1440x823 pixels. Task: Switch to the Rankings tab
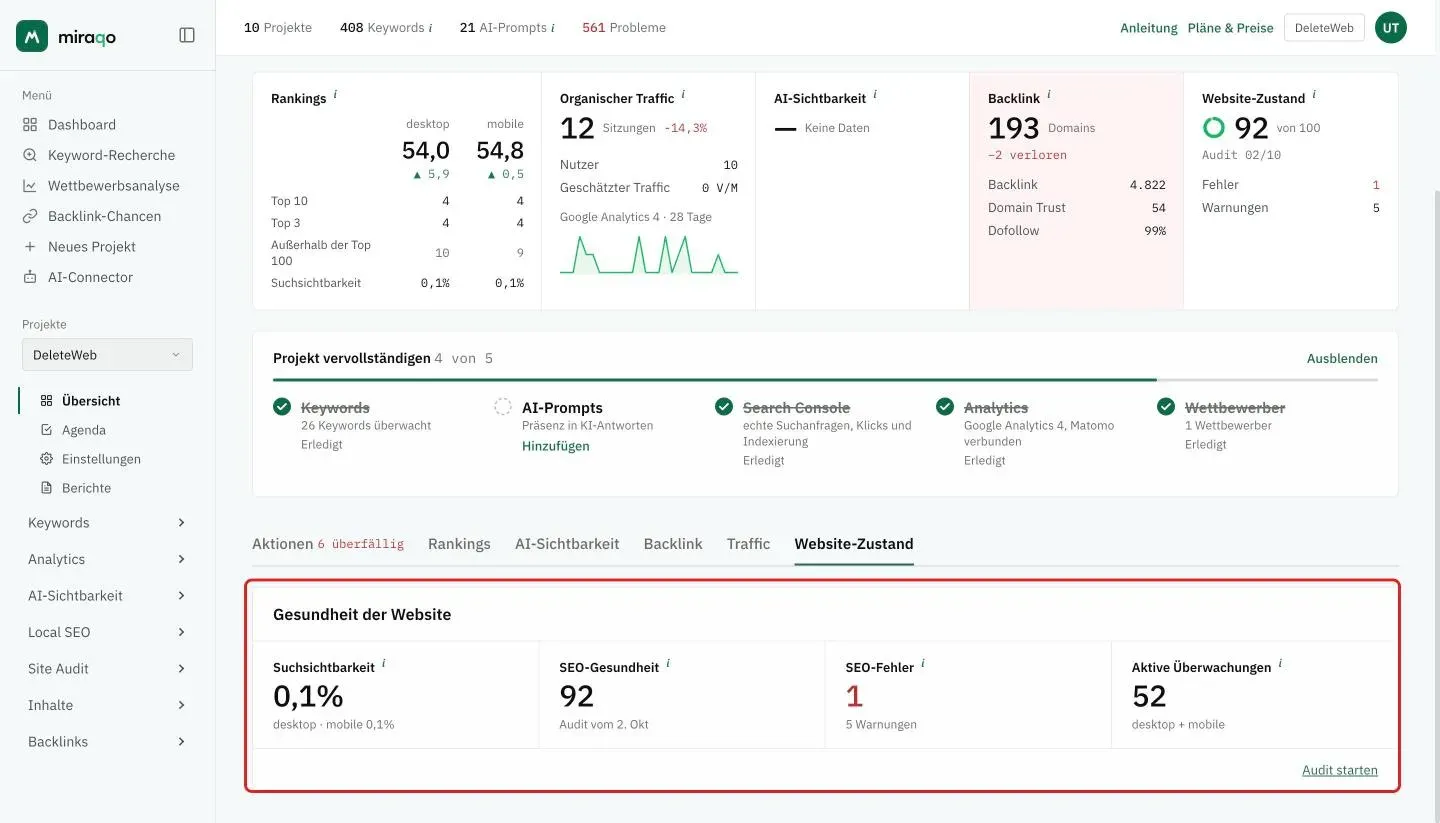click(x=459, y=544)
